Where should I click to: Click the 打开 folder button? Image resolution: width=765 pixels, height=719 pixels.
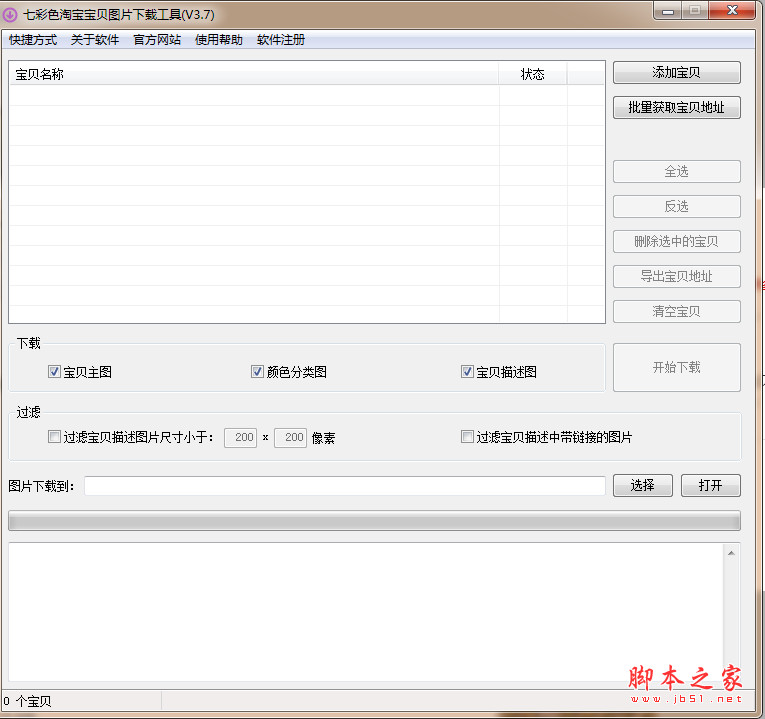point(711,486)
